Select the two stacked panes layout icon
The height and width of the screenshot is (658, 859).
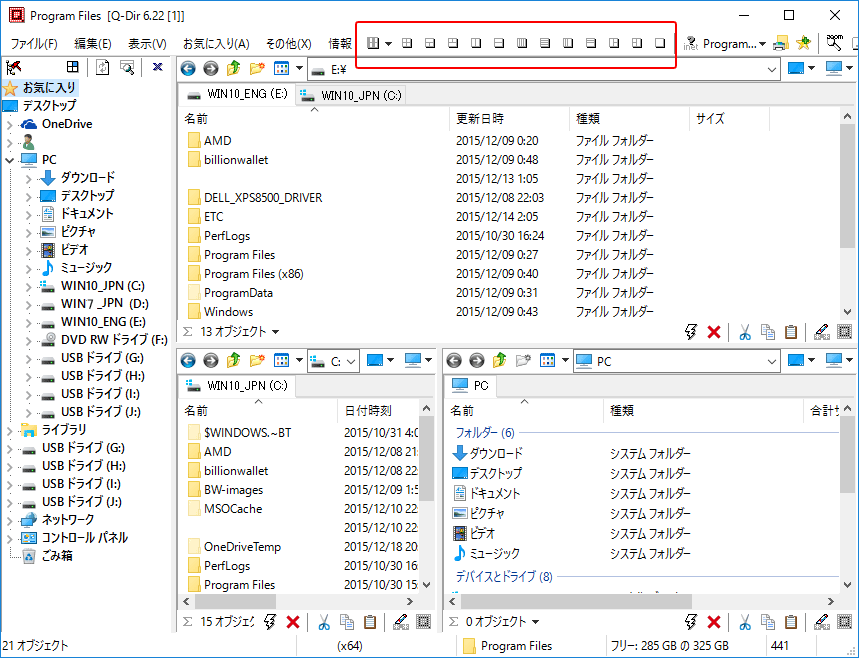click(x=499, y=43)
